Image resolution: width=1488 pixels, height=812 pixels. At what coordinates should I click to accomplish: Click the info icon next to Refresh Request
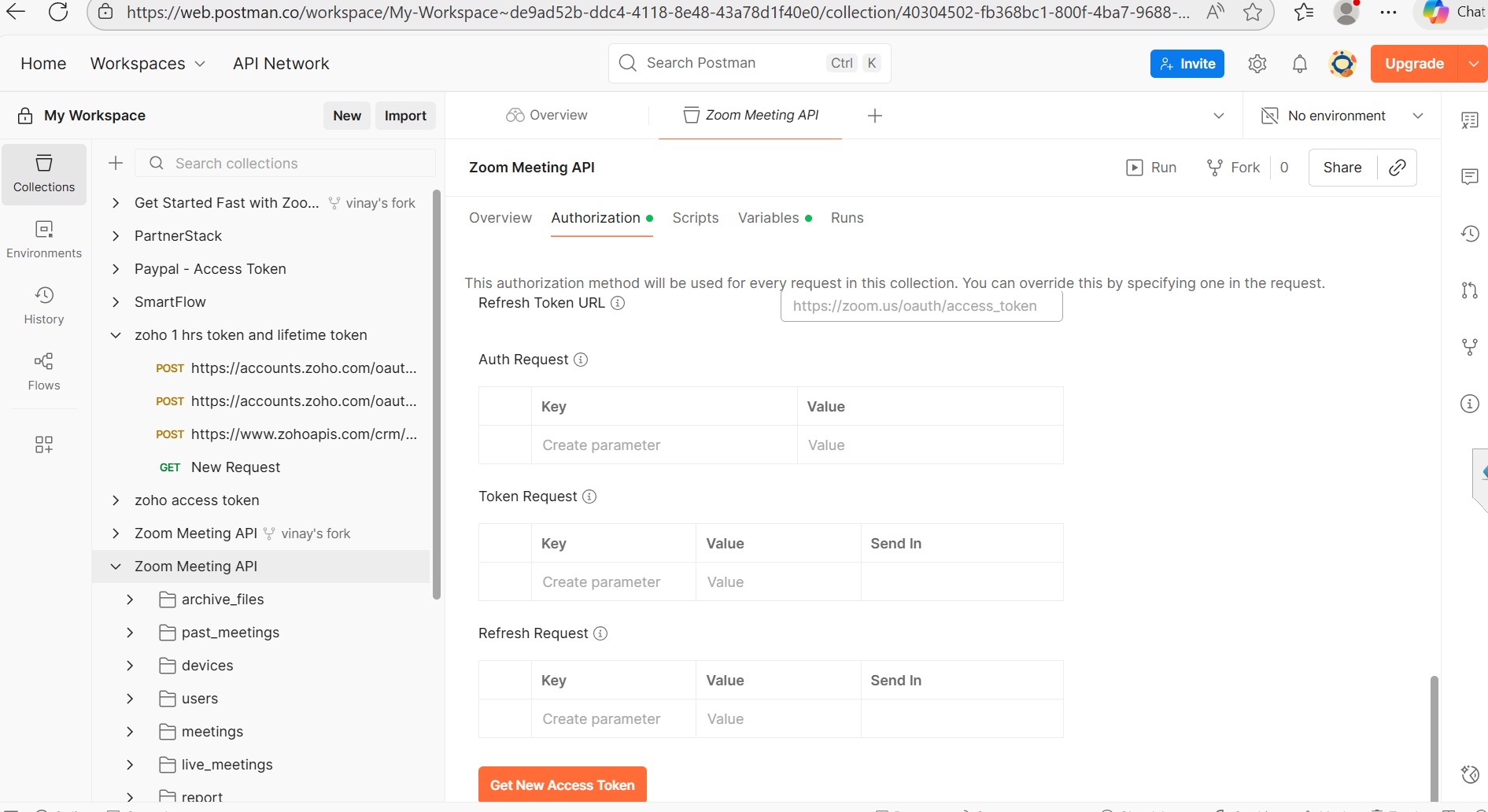coord(600,633)
